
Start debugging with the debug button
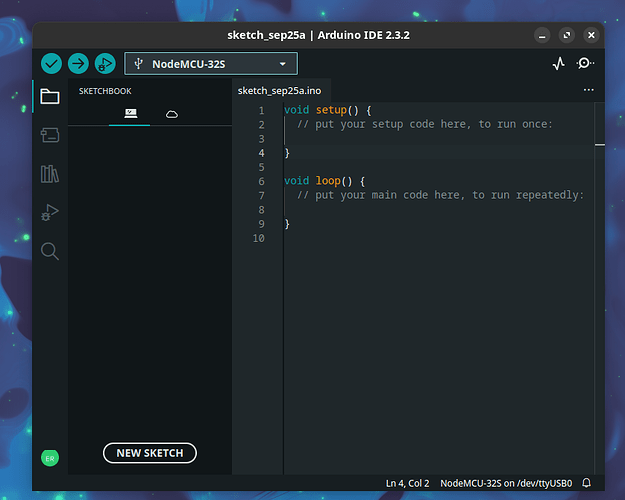pos(105,63)
